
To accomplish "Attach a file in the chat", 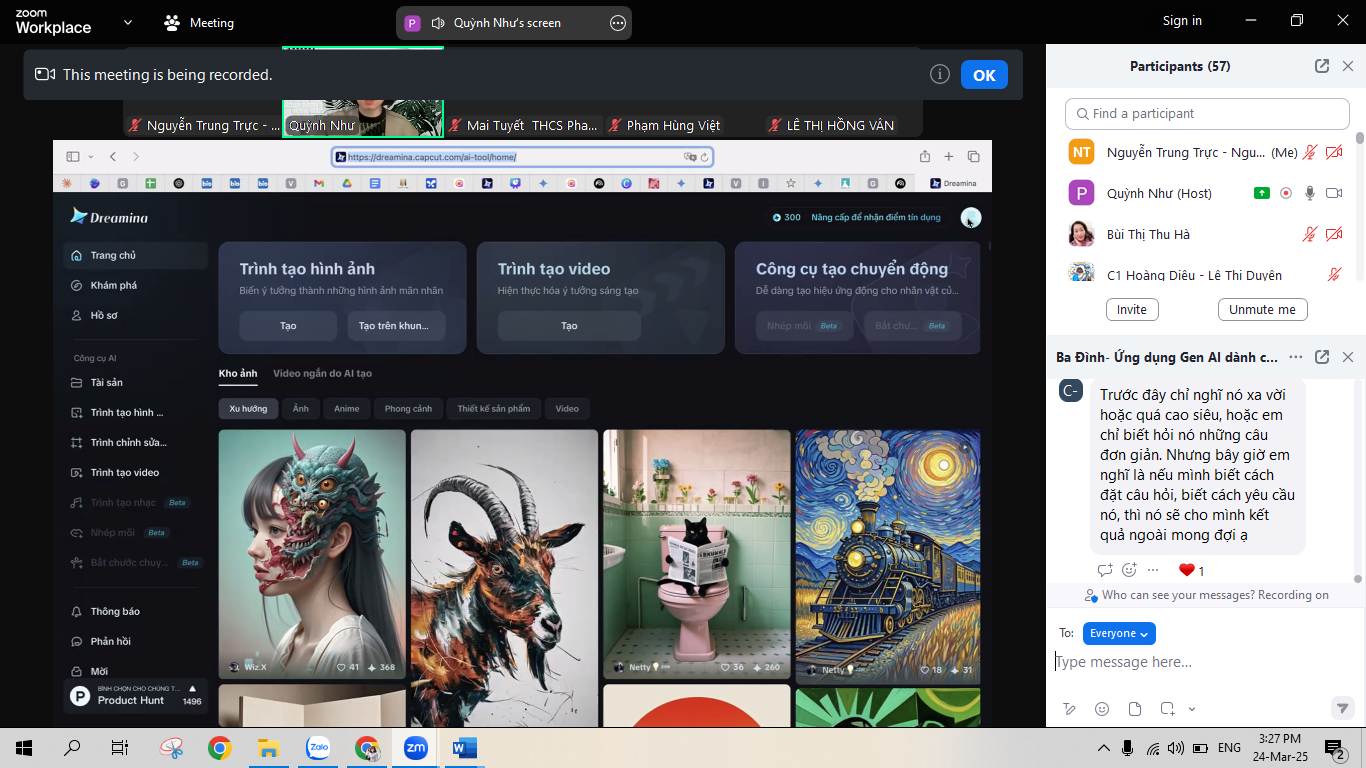I will pos(1135,709).
